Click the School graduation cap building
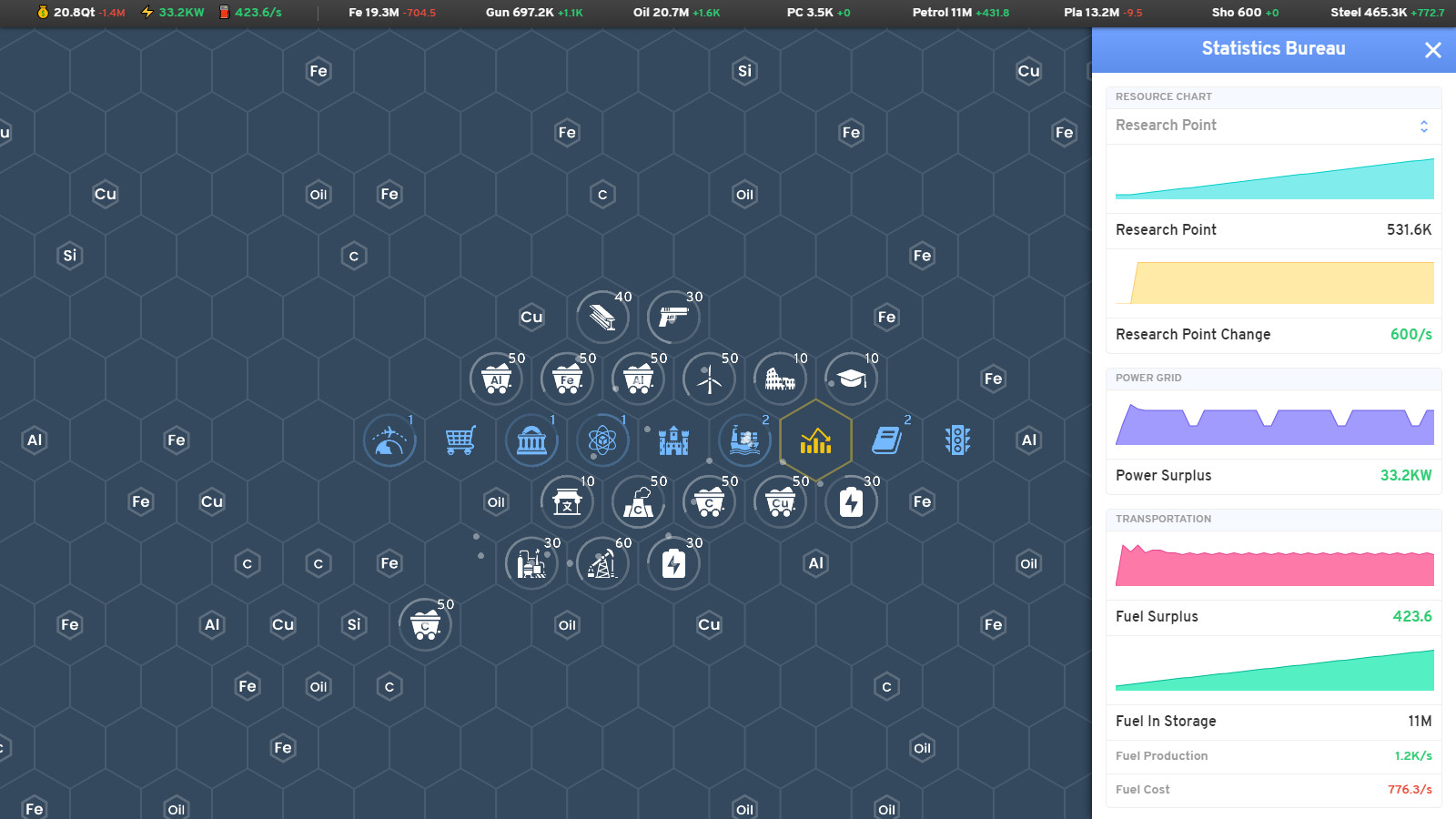This screenshot has height=819, width=1456. (x=850, y=379)
